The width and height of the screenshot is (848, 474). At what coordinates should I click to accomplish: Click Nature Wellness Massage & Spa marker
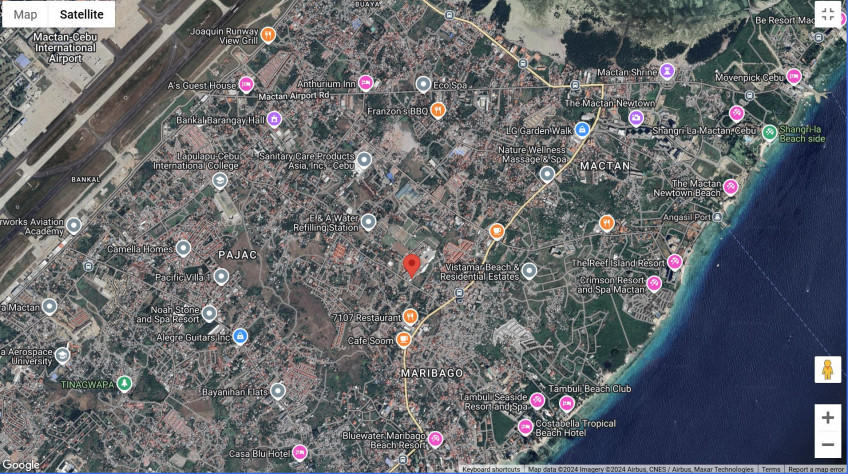(x=547, y=174)
